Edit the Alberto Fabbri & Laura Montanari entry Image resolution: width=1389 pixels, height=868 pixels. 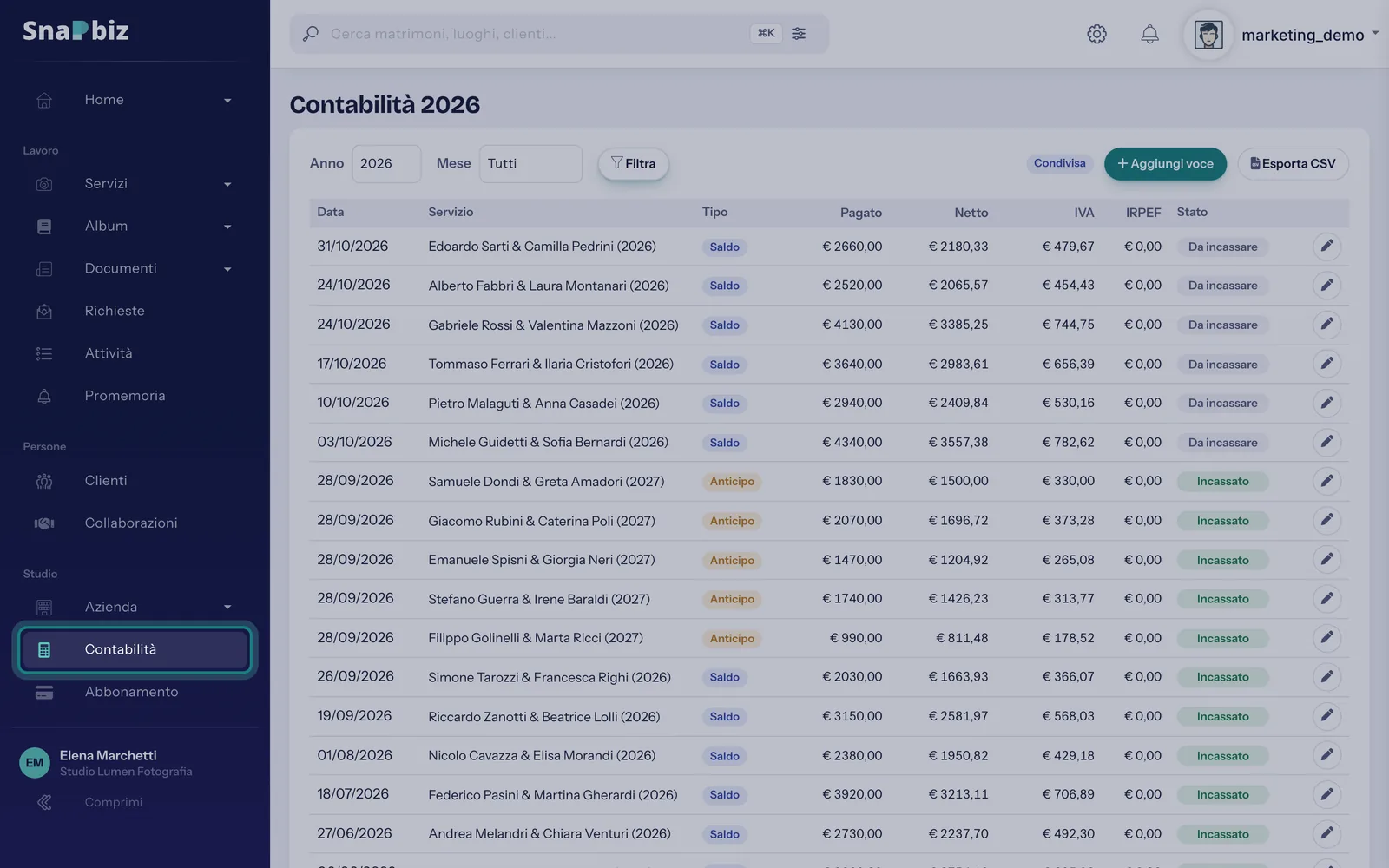click(x=1326, y=285)
